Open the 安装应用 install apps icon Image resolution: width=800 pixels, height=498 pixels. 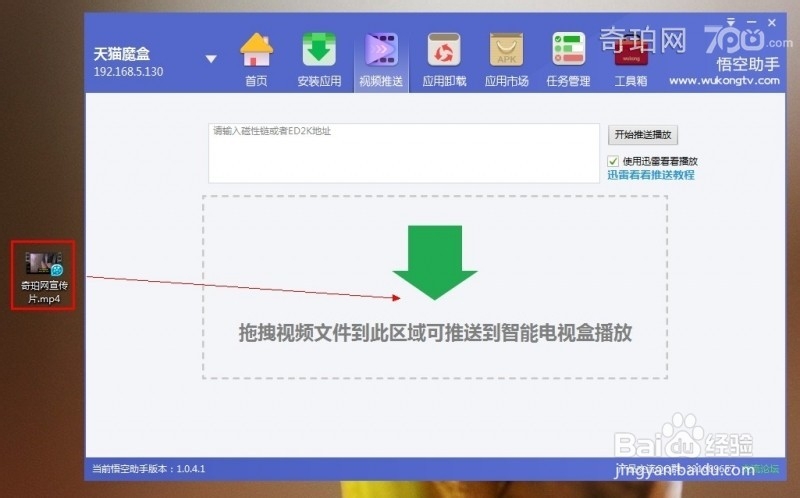point(319,60)
